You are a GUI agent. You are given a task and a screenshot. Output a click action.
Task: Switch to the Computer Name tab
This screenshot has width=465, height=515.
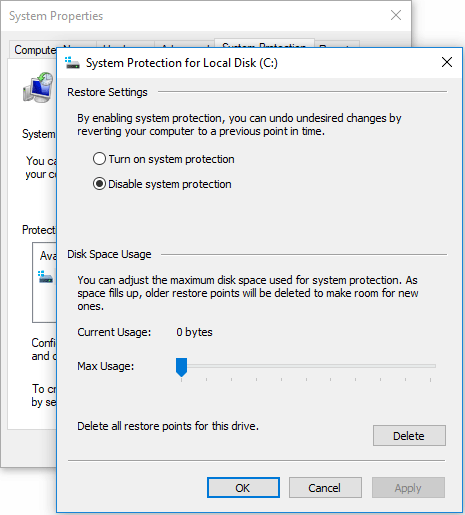(33, 50)
